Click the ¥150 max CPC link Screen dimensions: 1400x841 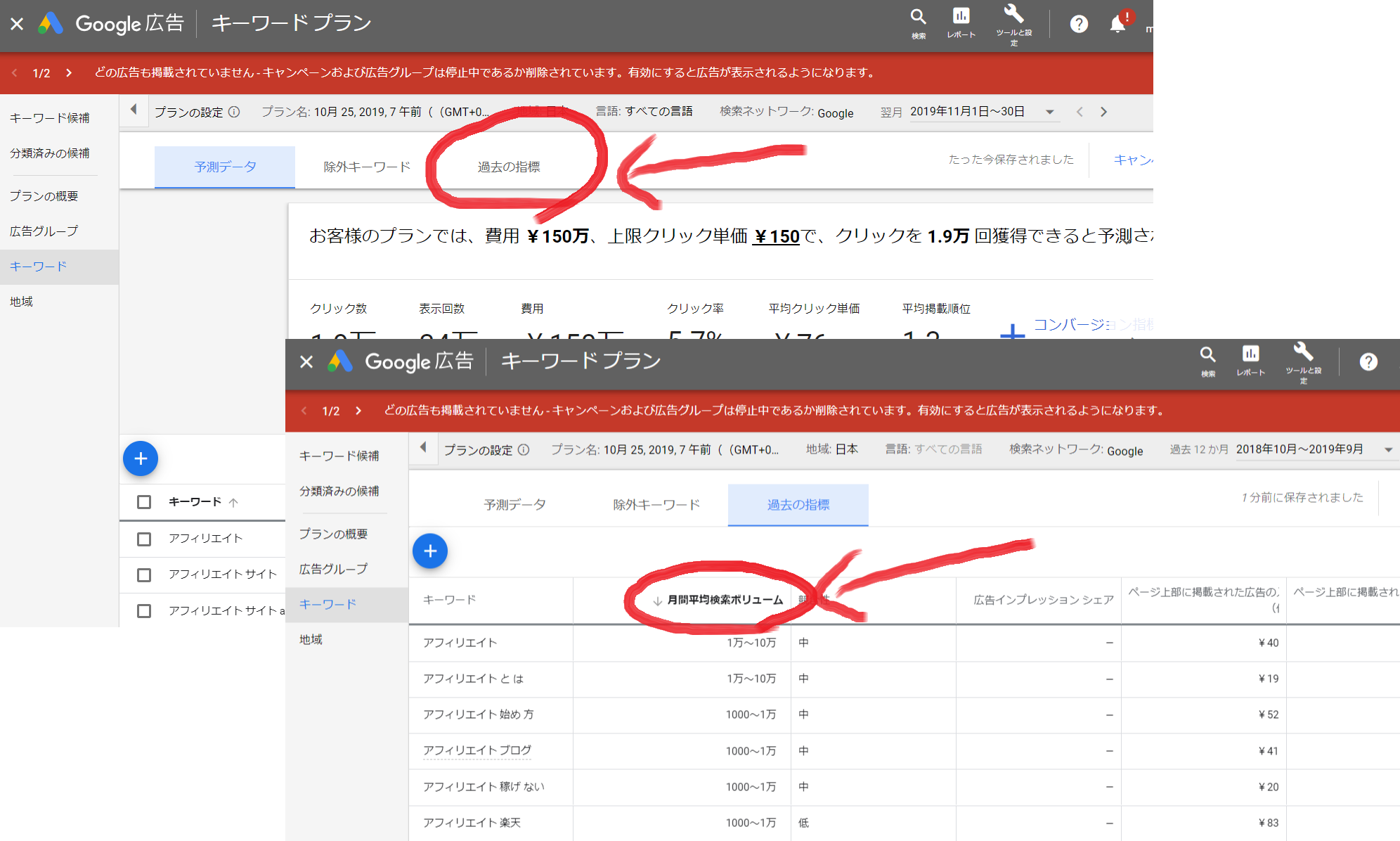776,236
